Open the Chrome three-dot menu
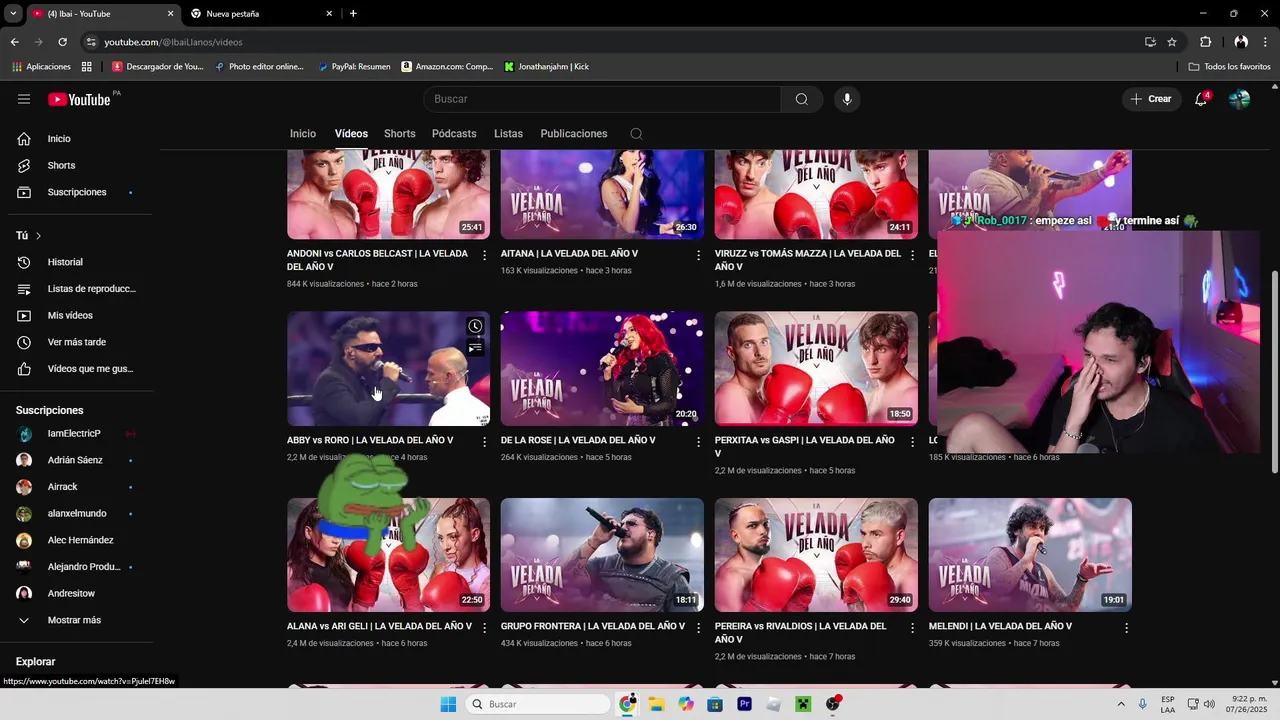This screenshot has width=1280, height=720. (1266, 42)
